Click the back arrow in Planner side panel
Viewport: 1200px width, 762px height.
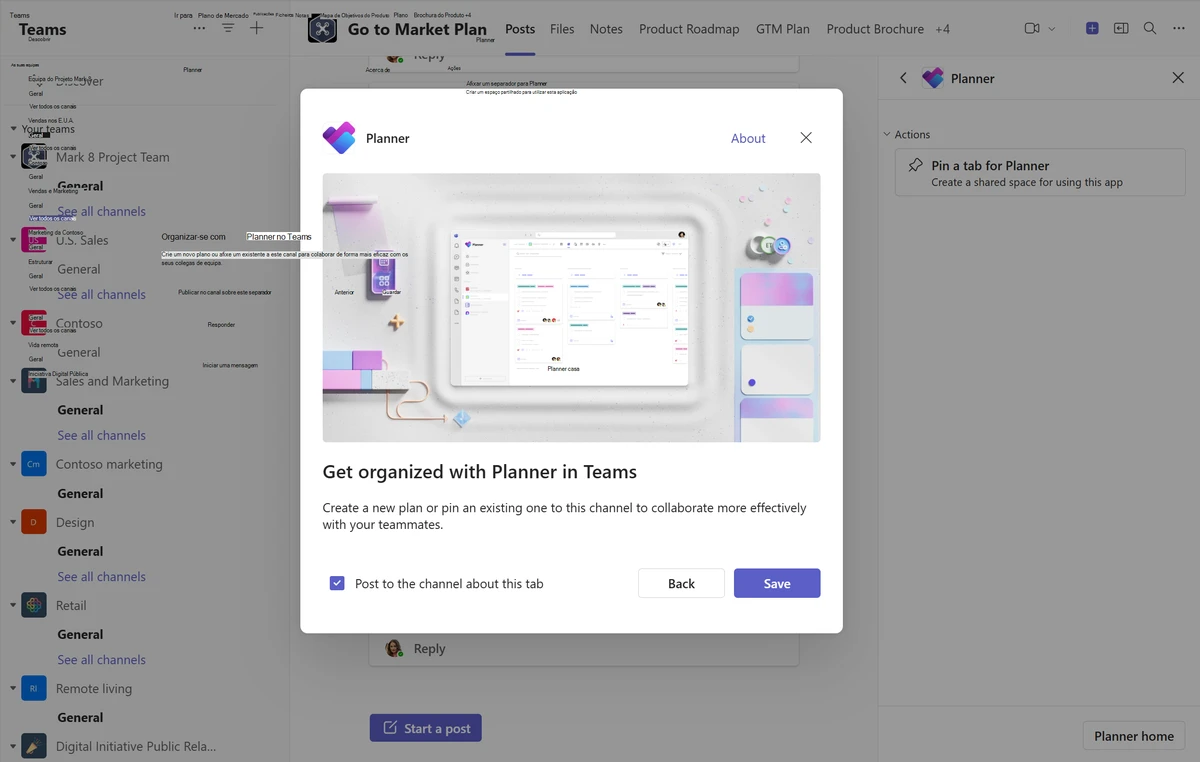click(x=903, y=78)
